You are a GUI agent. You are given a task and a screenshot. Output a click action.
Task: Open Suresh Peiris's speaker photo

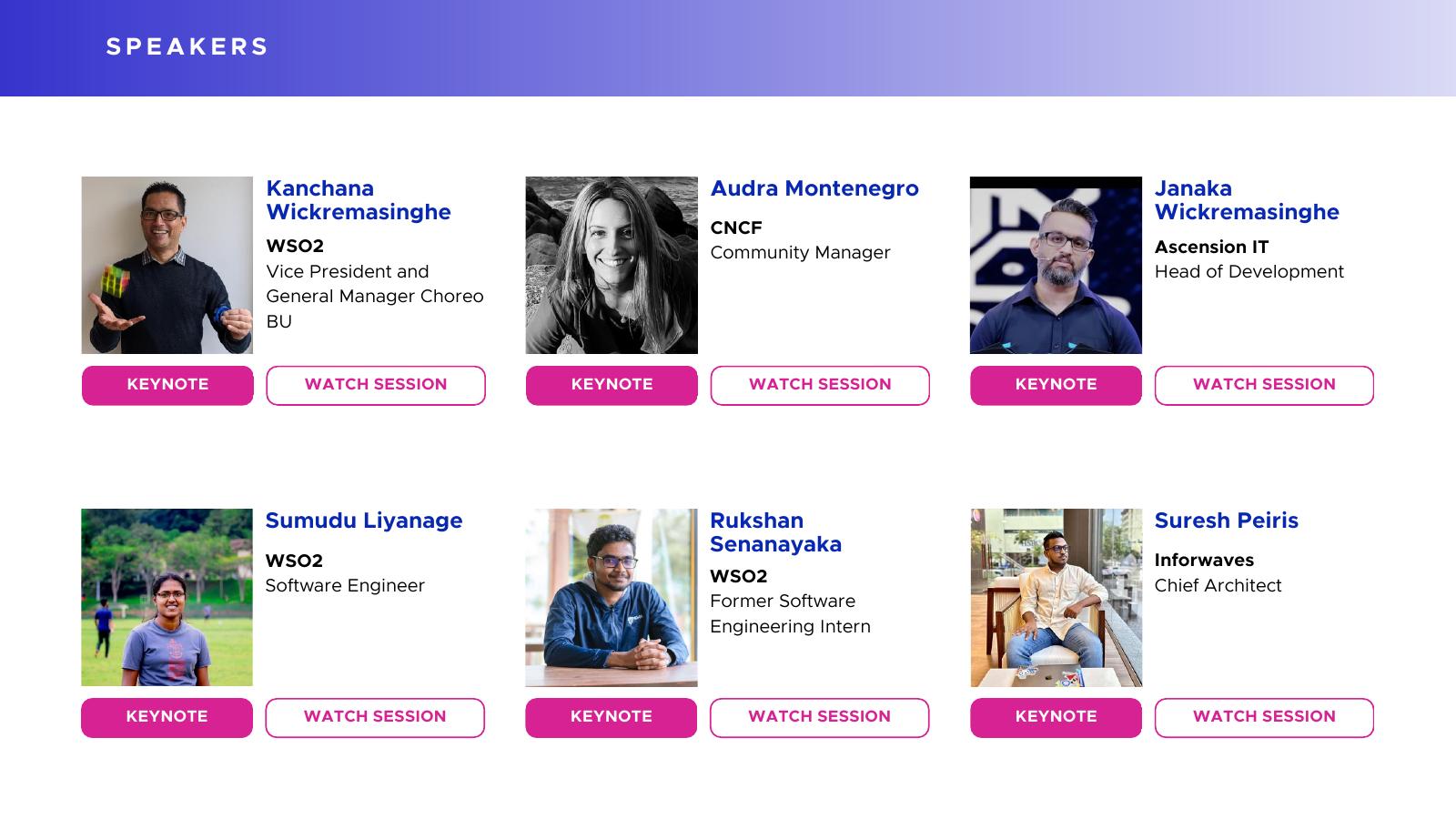[1056, 597]
